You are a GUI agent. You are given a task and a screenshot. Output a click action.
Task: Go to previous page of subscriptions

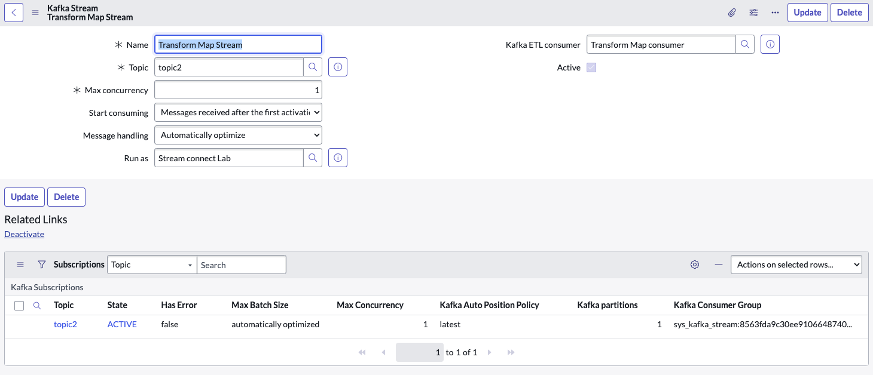(x=383, y=352)
